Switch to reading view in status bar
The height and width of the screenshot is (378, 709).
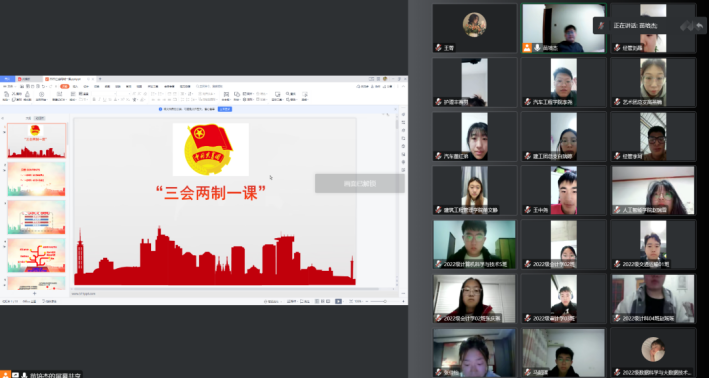[x=328, y=301]
